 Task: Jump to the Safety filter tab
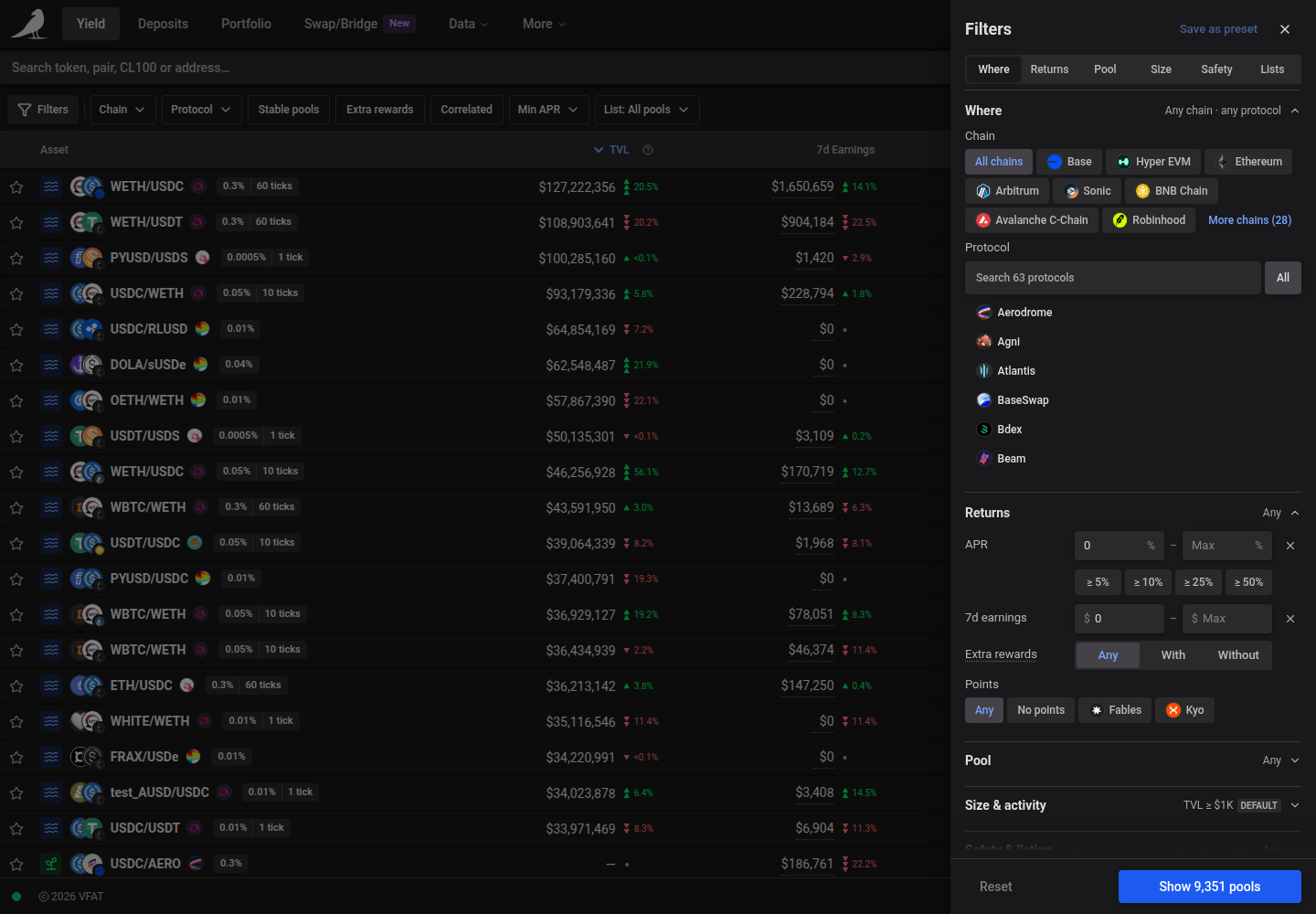(x=1216, y=69)
